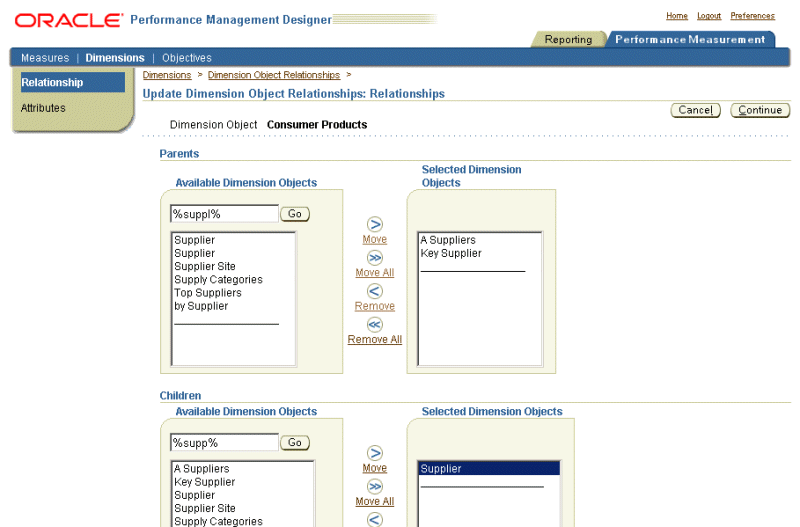
Task: Select 'A Suppliers' in Children available list
Action: coord(242,468)
